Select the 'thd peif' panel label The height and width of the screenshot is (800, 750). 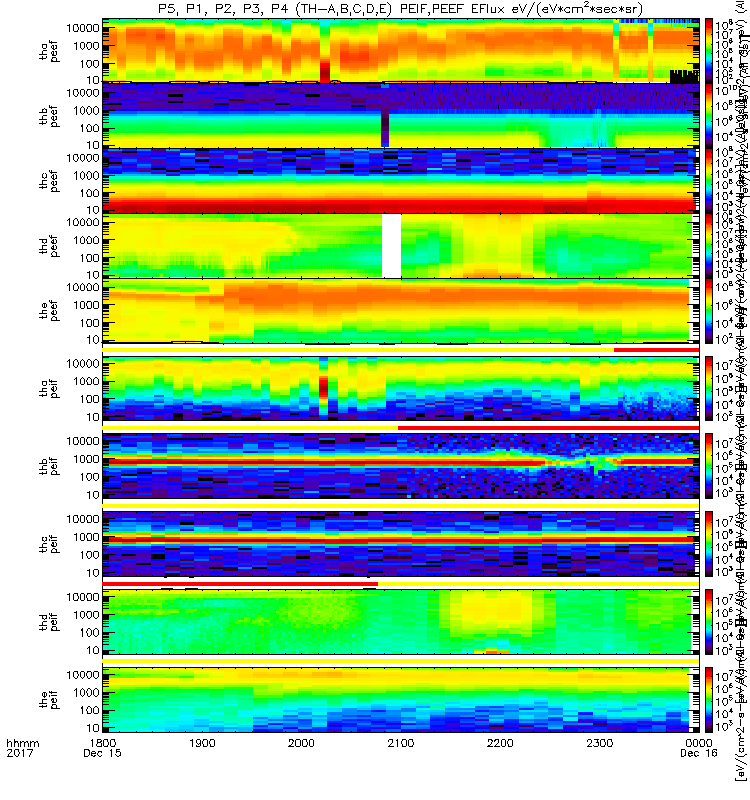point(49,621)
